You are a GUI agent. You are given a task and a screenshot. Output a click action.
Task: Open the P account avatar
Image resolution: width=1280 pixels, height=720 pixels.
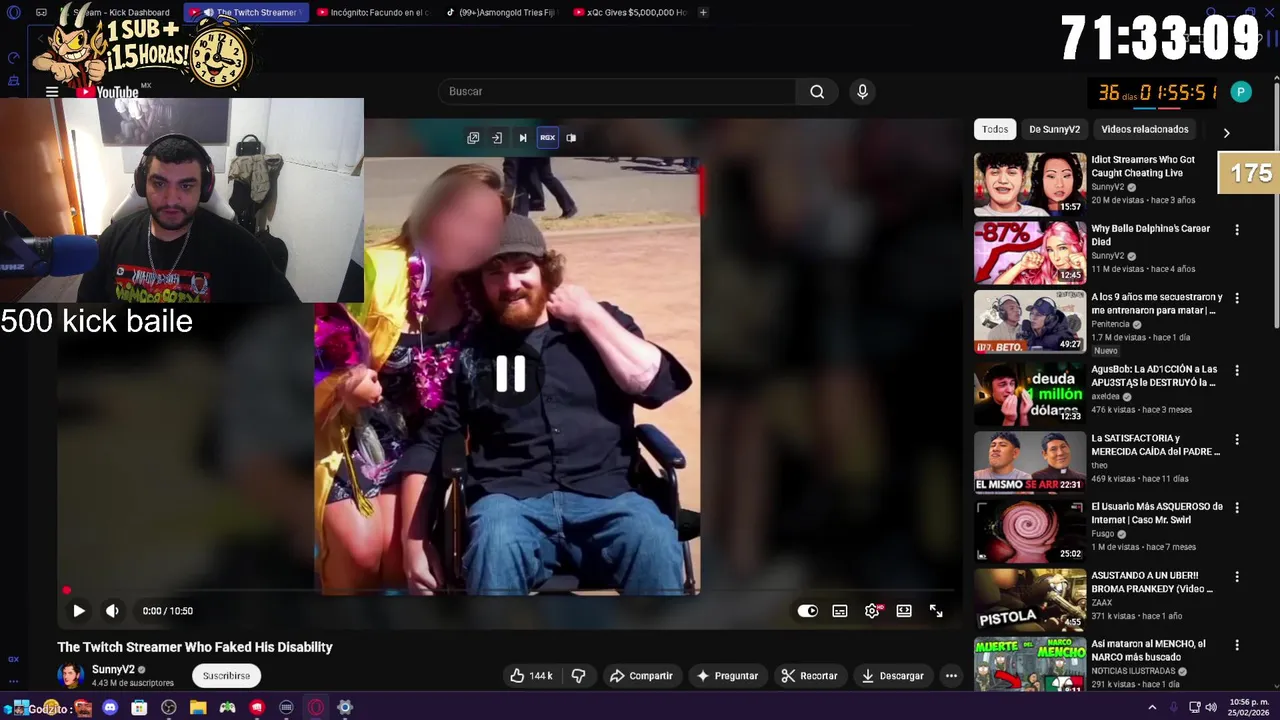1241,92
